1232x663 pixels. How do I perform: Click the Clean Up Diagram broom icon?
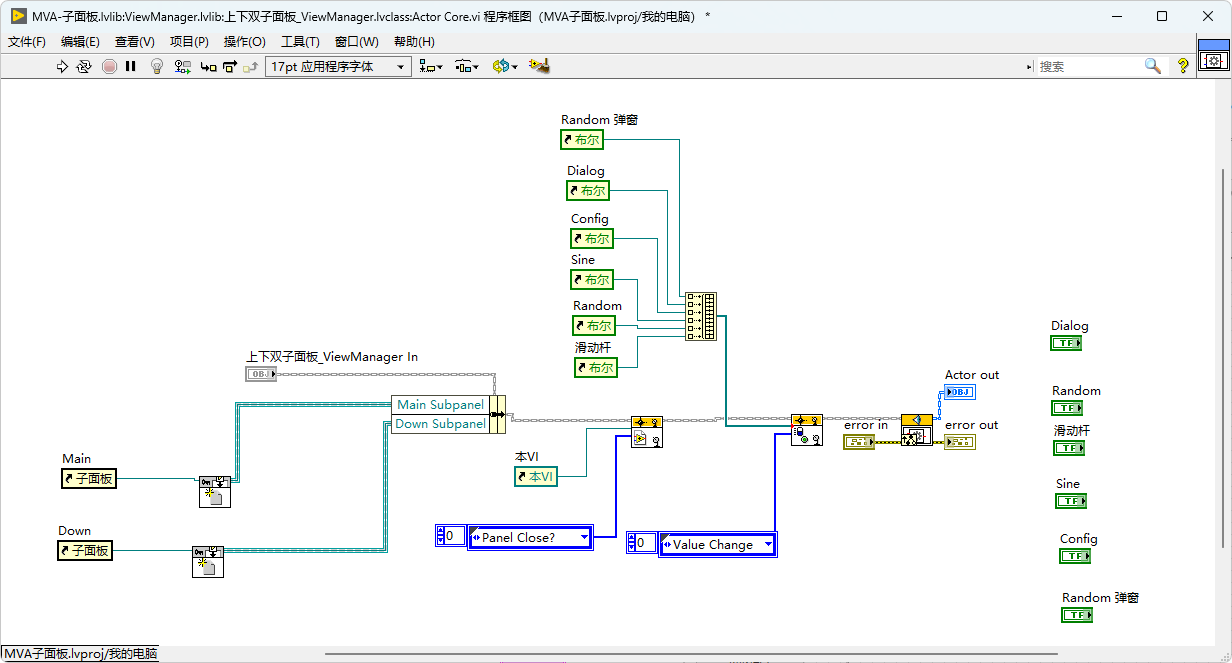tap(540, 66)
